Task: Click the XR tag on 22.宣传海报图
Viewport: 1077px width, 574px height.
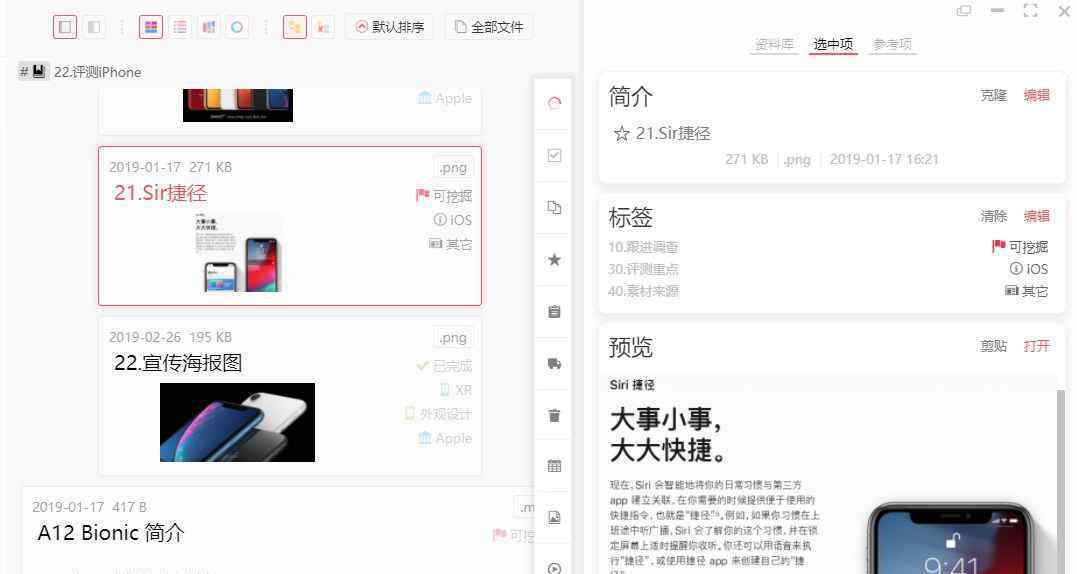Action: click(x=455, y=390)
